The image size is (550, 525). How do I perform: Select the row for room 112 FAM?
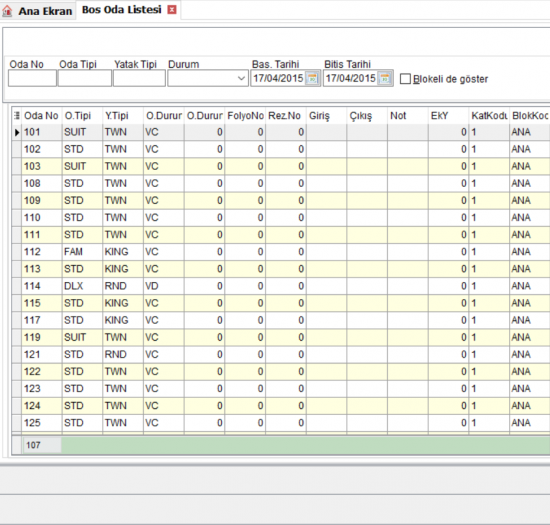tap(281, 252)
